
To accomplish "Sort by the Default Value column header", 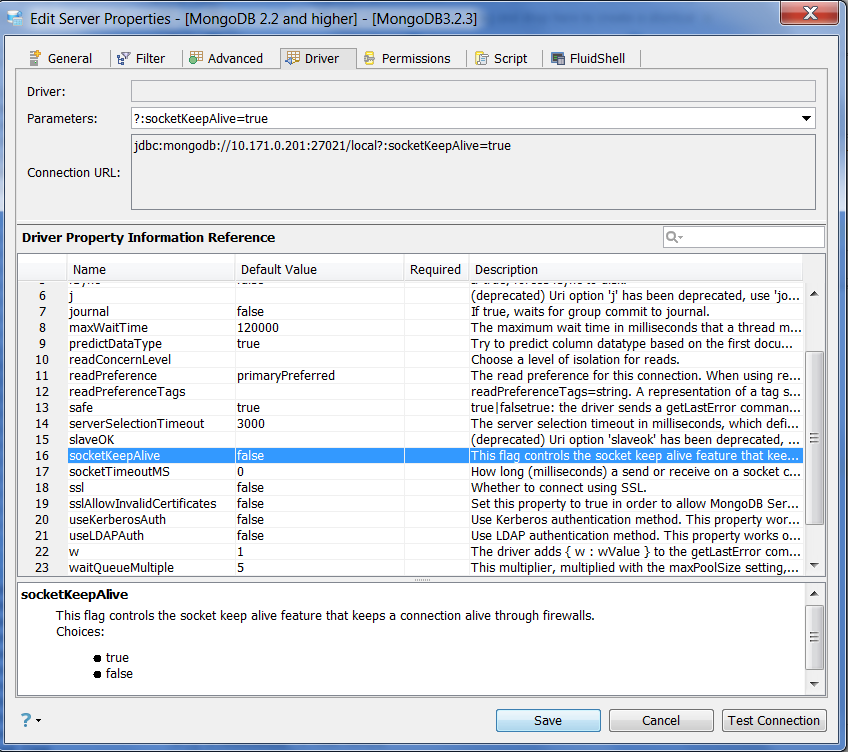I will click(319, 269).
